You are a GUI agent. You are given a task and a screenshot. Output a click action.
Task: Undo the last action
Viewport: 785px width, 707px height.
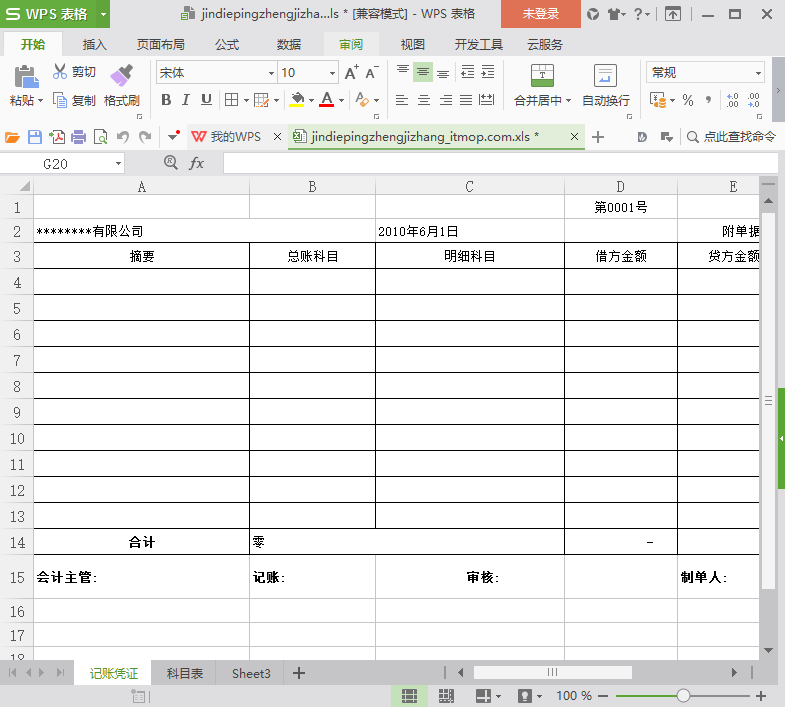click(123, 137)
